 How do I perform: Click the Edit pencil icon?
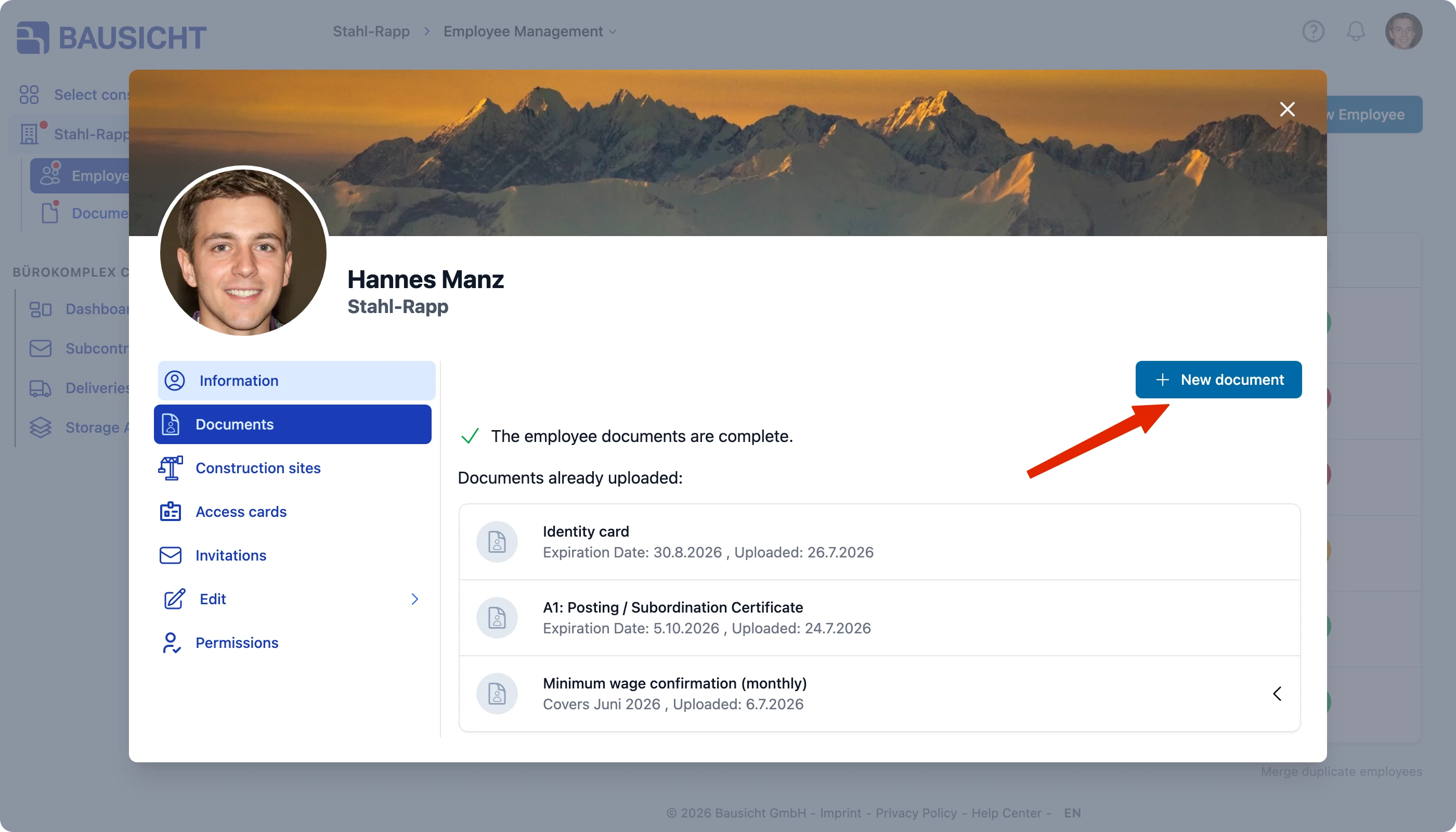174,600
